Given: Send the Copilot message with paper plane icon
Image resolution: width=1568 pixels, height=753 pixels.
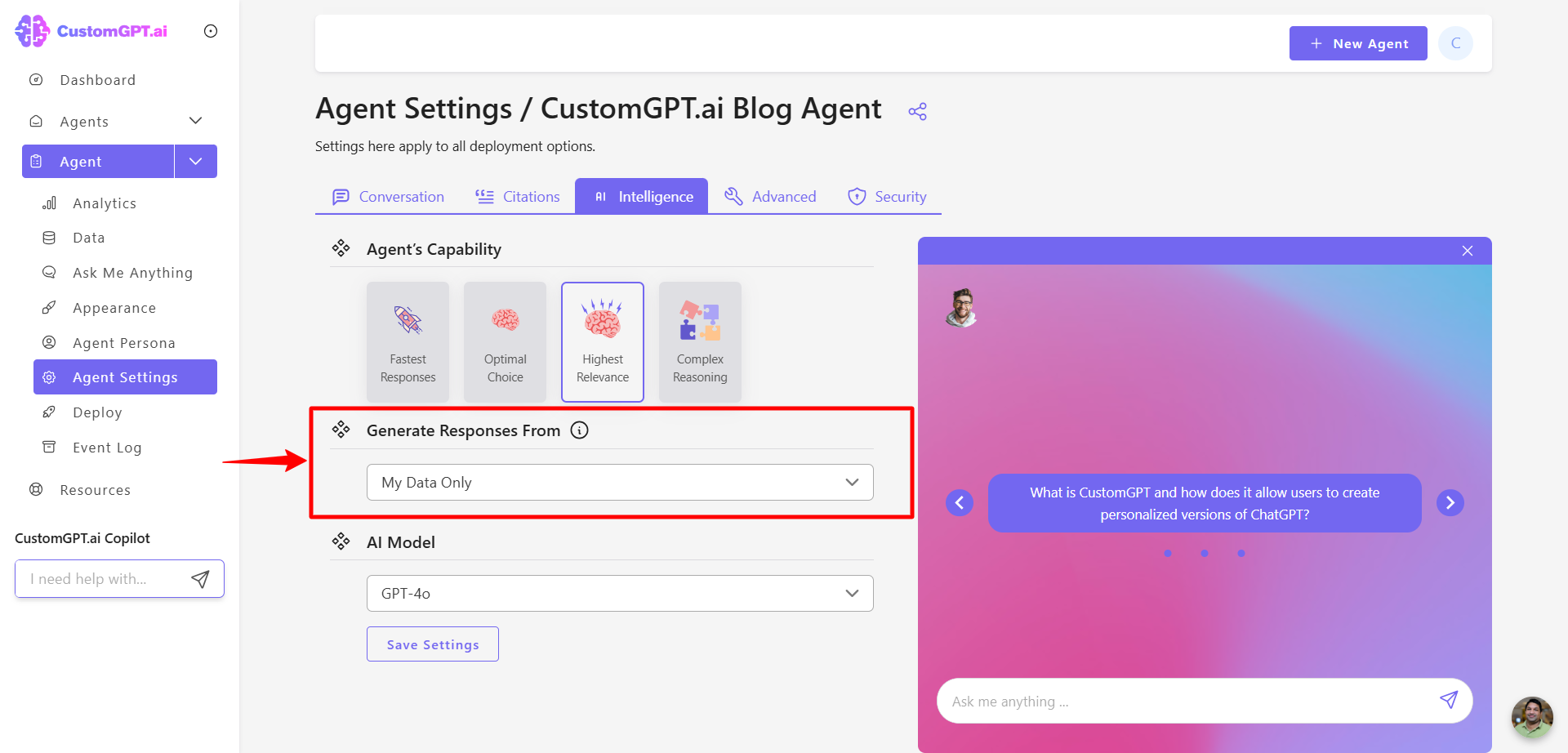Looking at the screenshot, I should pos(200,579).
